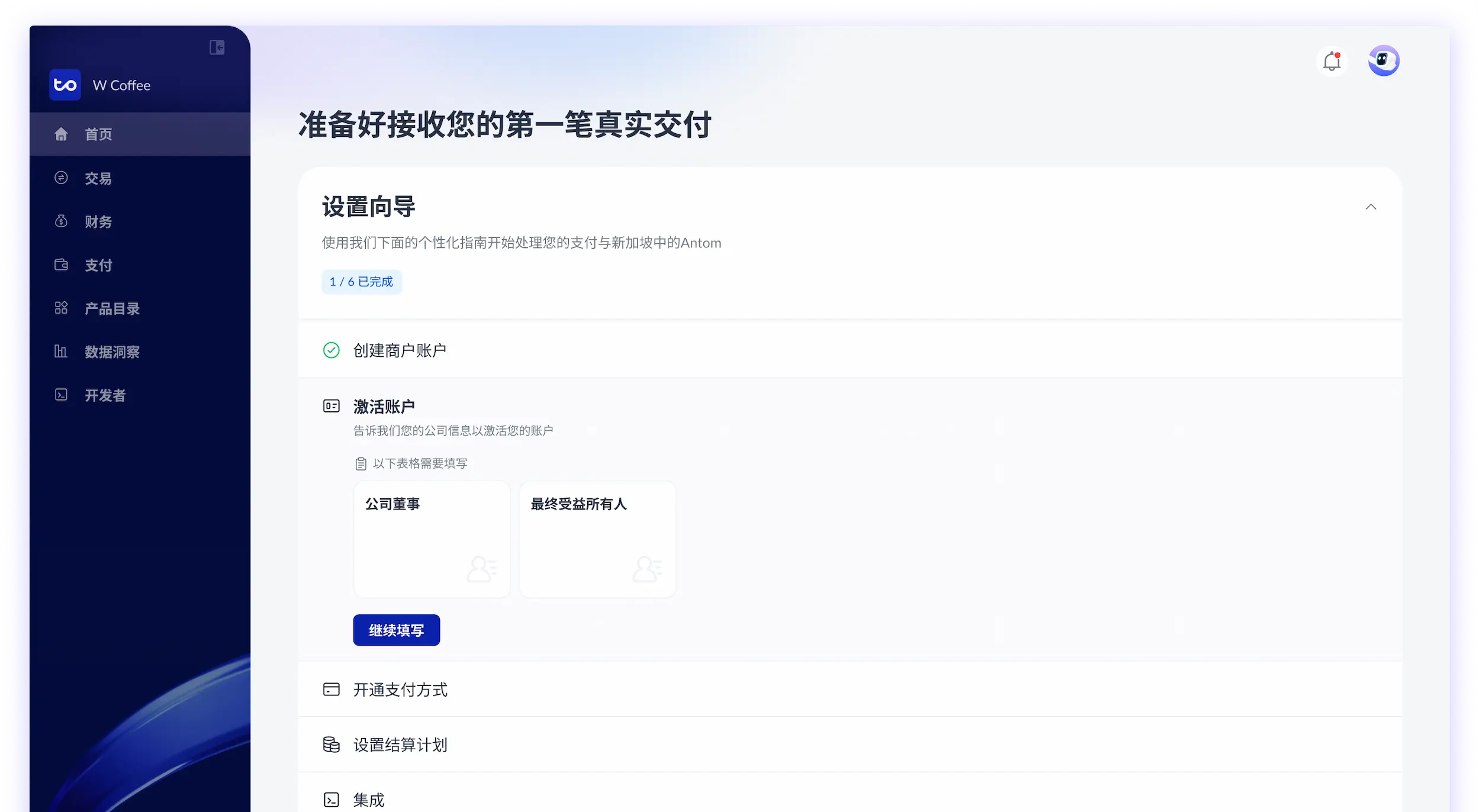Image resolution: width=1480 pixels, height=812 pixels.
Task: Click the wallet icon beside 支付
Action: coord(61,265)
